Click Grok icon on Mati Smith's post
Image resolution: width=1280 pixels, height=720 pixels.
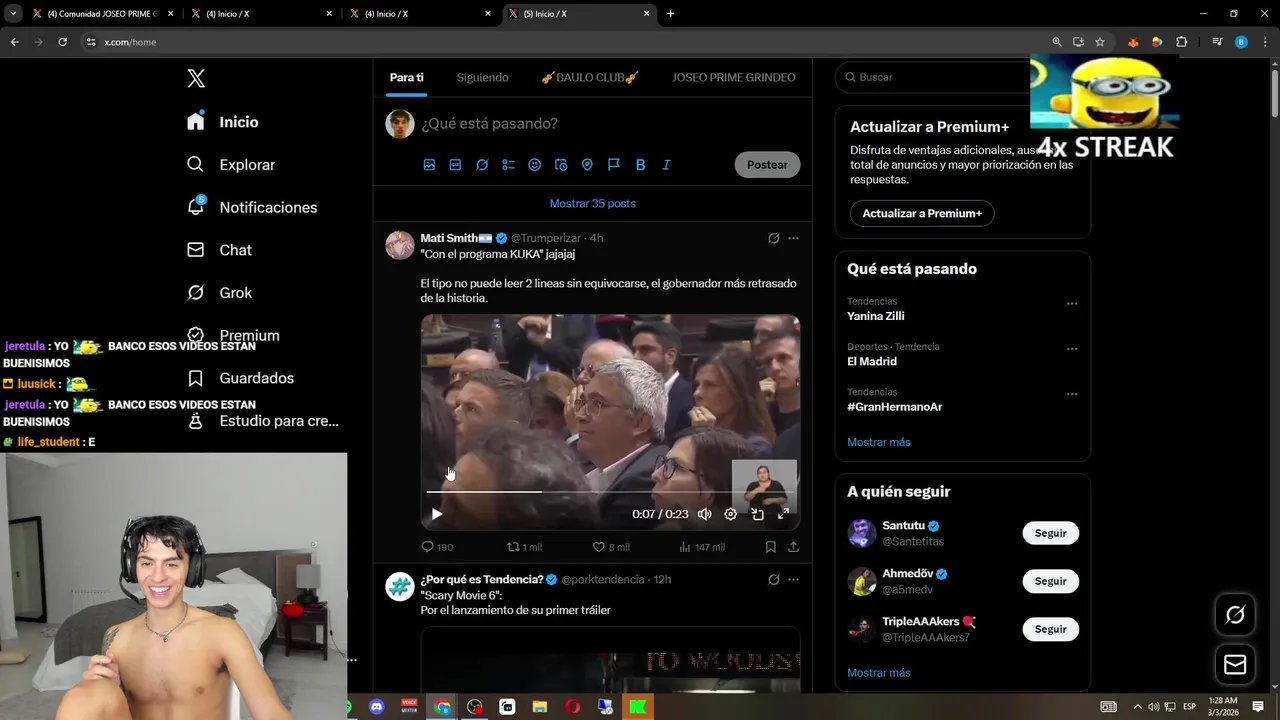click(773, 239)
